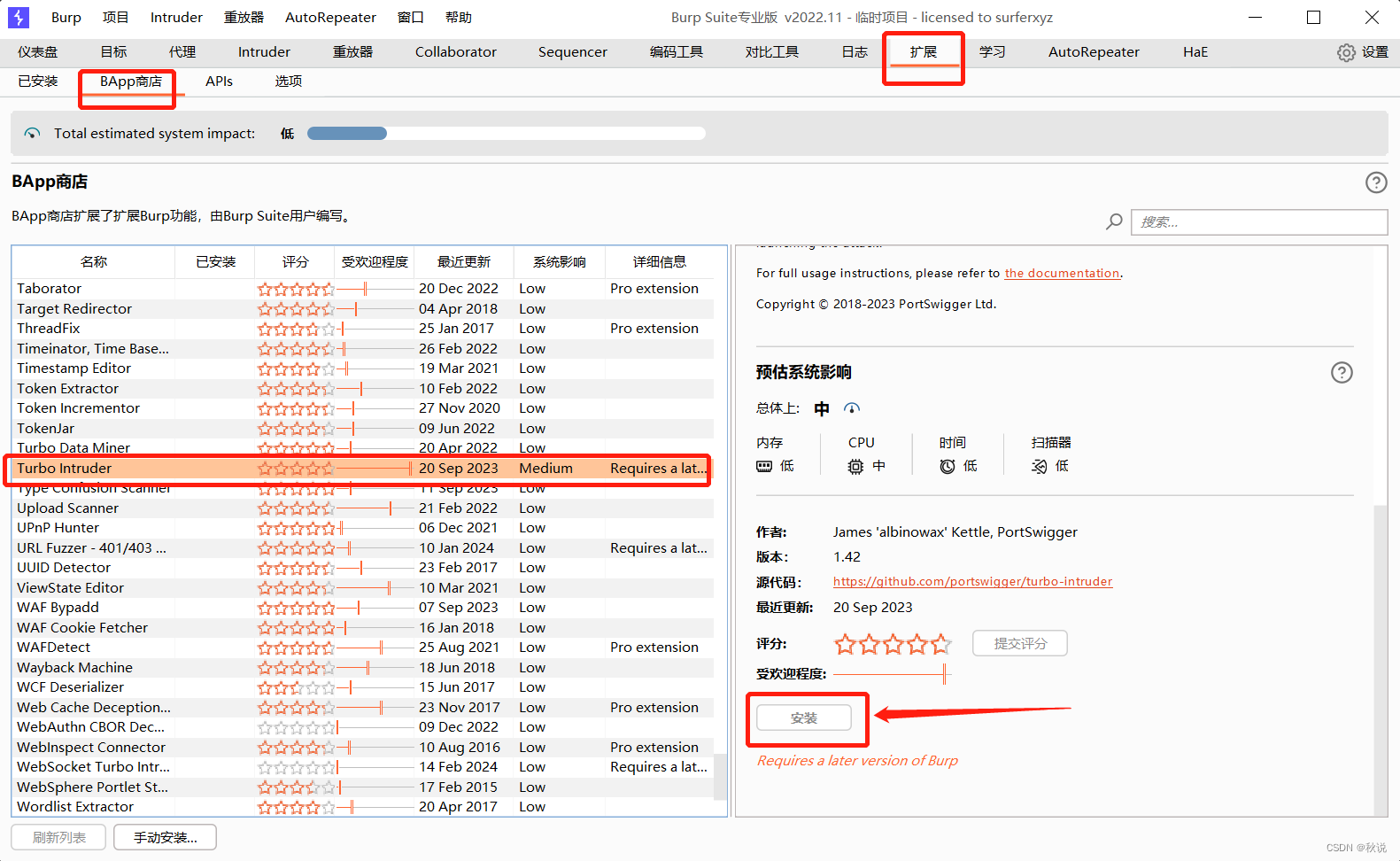Click the BApp store help question icon
Screen dimensions: 1400x861
coord(1376,182)
